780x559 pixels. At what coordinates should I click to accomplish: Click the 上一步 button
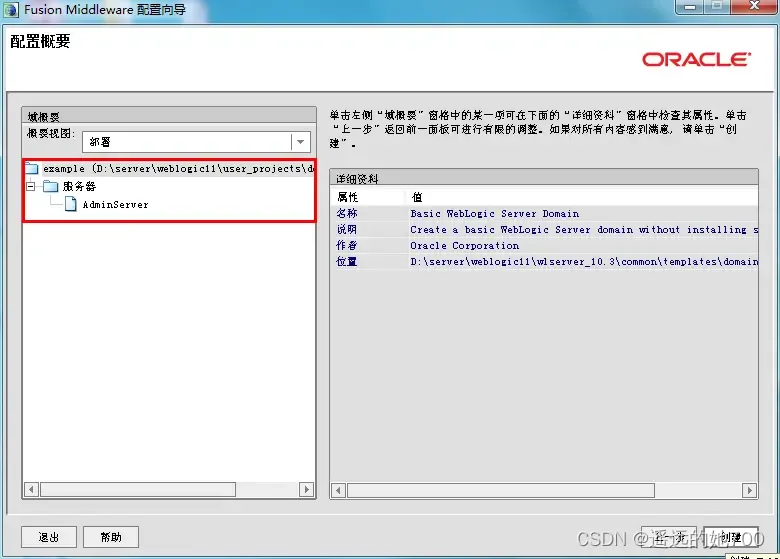pyautogui.click(x=669, y=537)
